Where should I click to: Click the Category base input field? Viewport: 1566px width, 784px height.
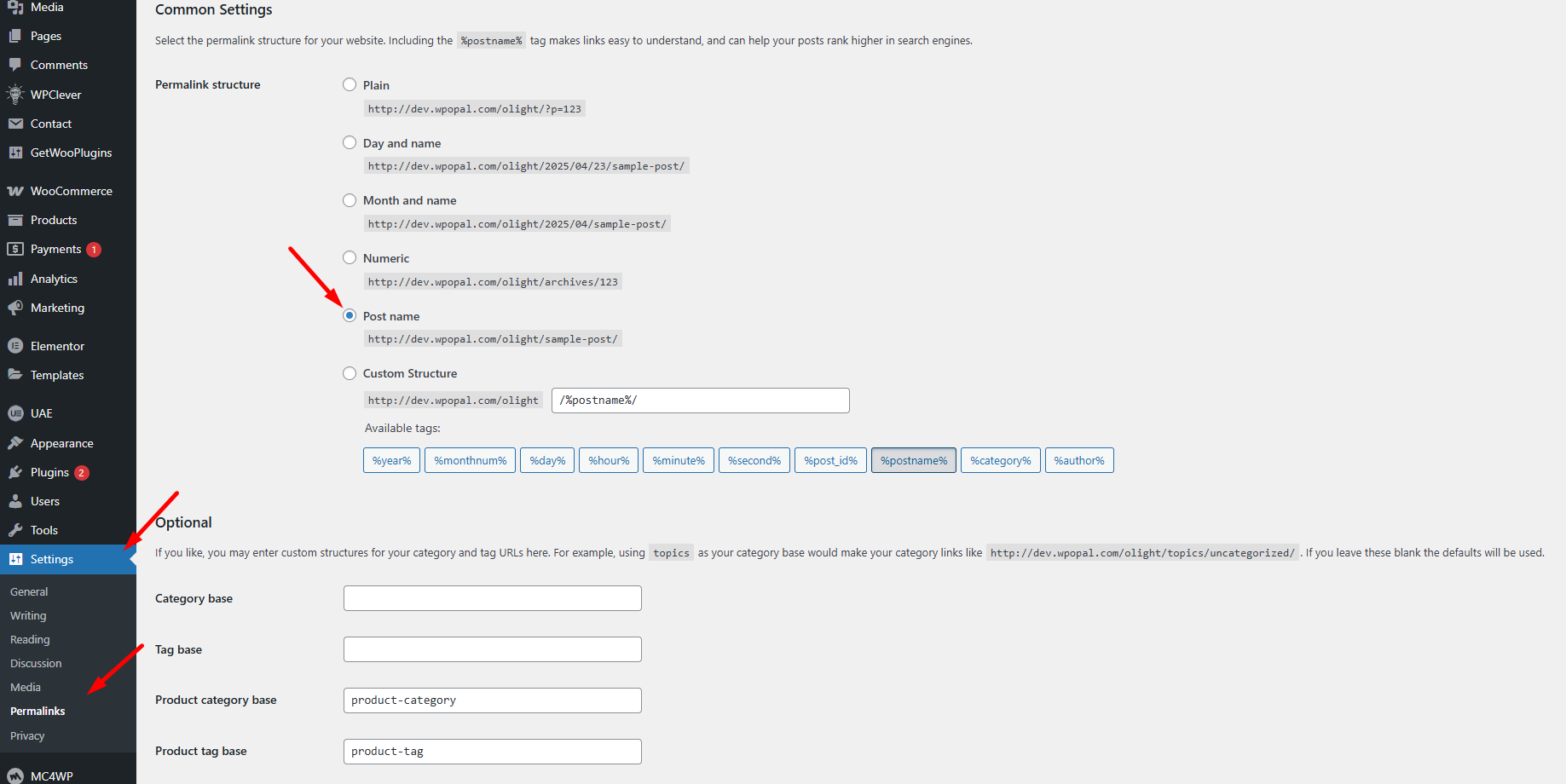point(492,598)
